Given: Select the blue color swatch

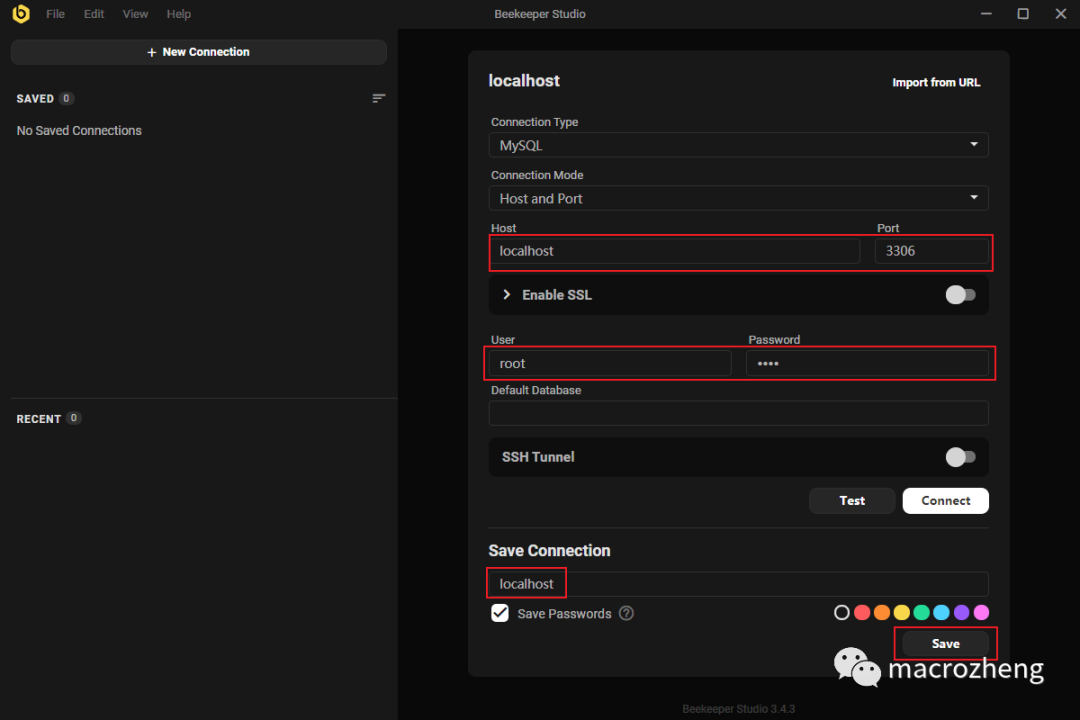Looking at the screenshot, I should point(942,613).
